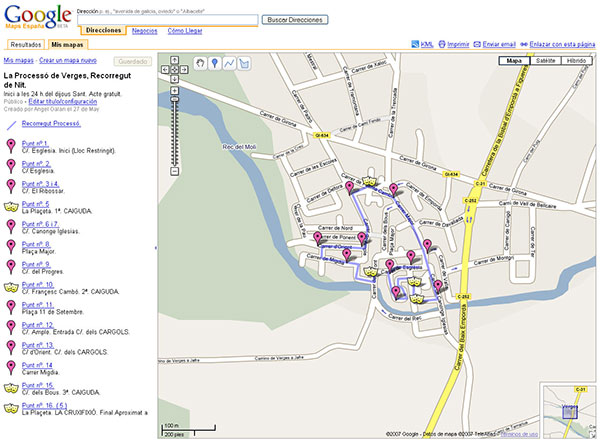Click the Enviar email link
Image resolution: width=600 pixels, height=441 pixels.
pos(499,44)
